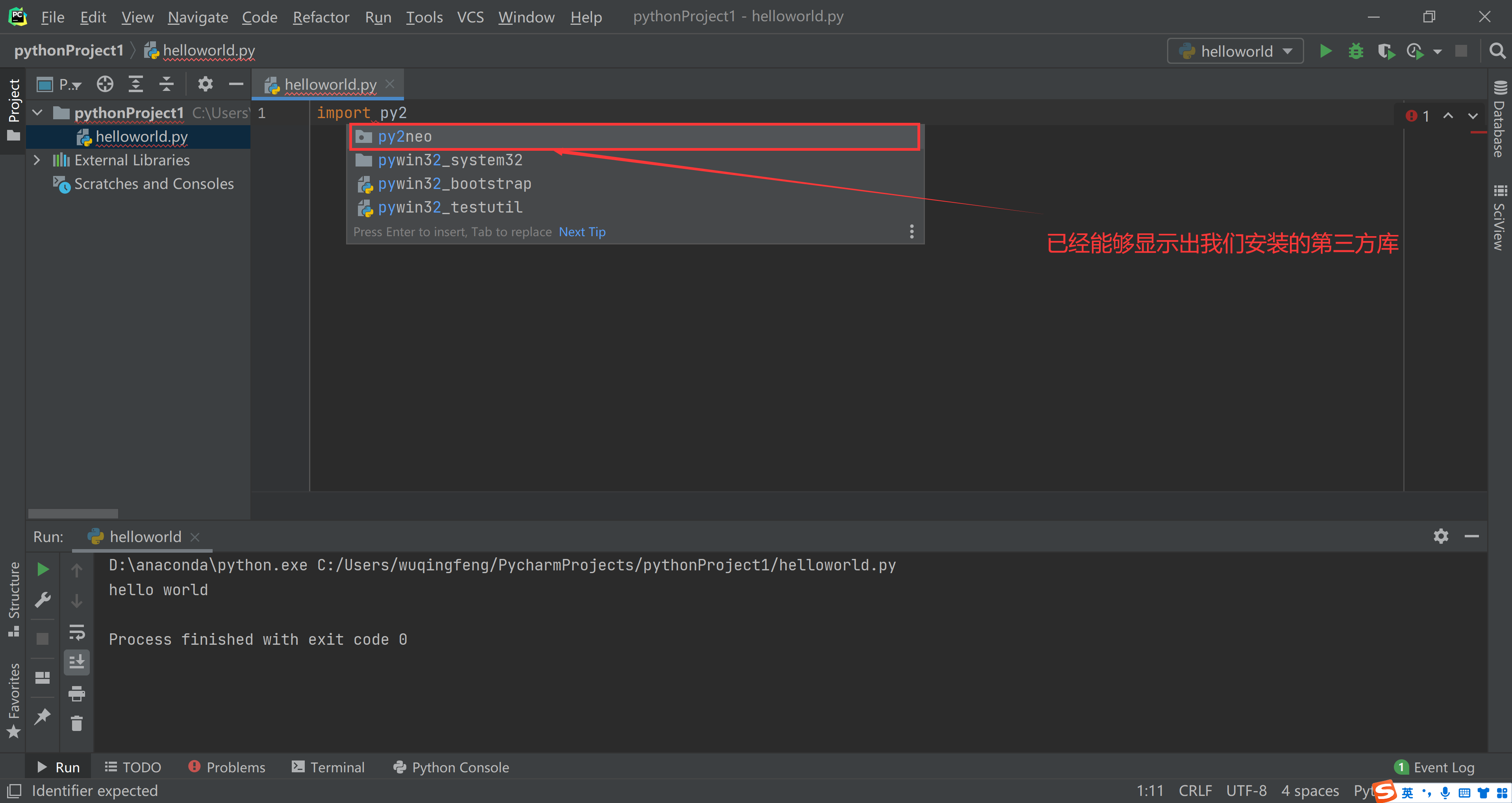The width and height of the screenshot is (1512, 803).
Task: Open the Event Log
Action: [1434, 767]
